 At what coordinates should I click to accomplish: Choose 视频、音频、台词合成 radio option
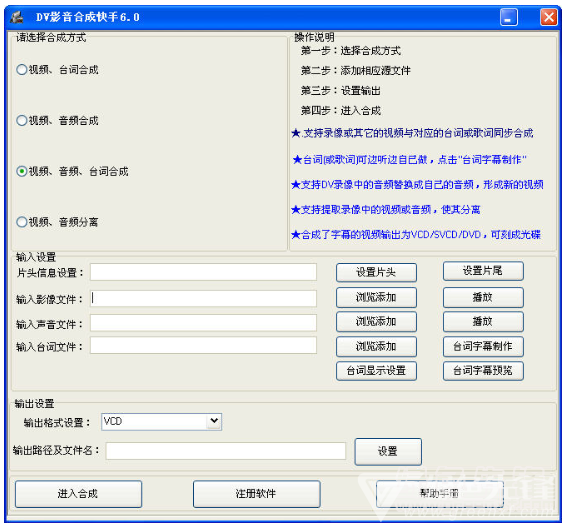tap(72, 171)
